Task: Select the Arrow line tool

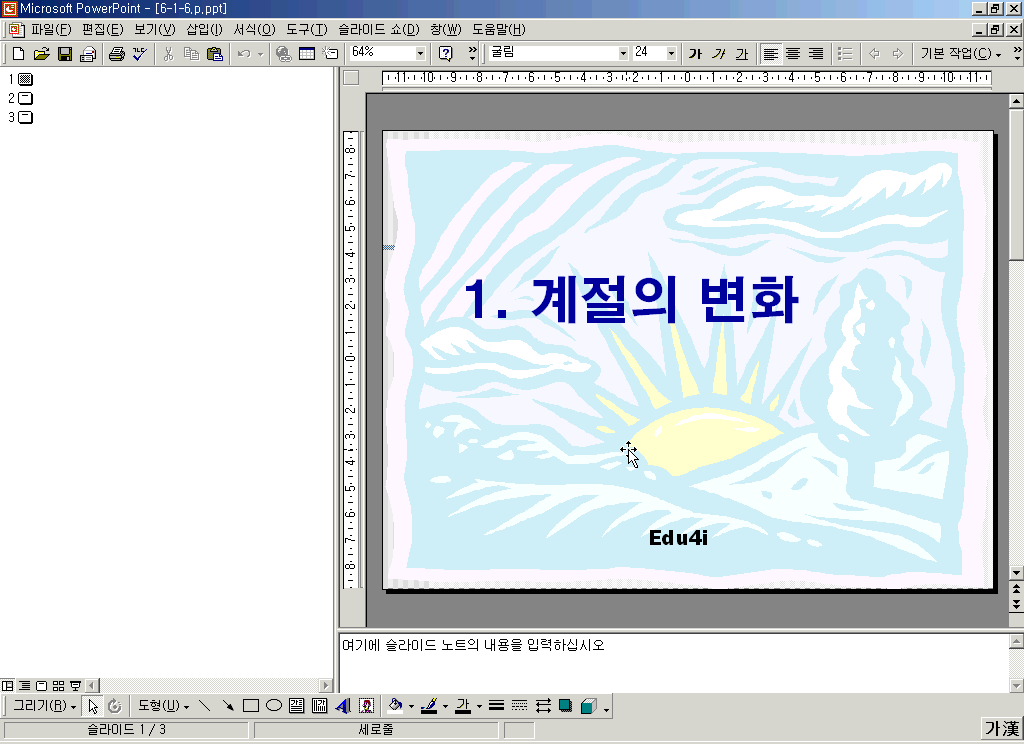Action: click(x=228, y=706)
